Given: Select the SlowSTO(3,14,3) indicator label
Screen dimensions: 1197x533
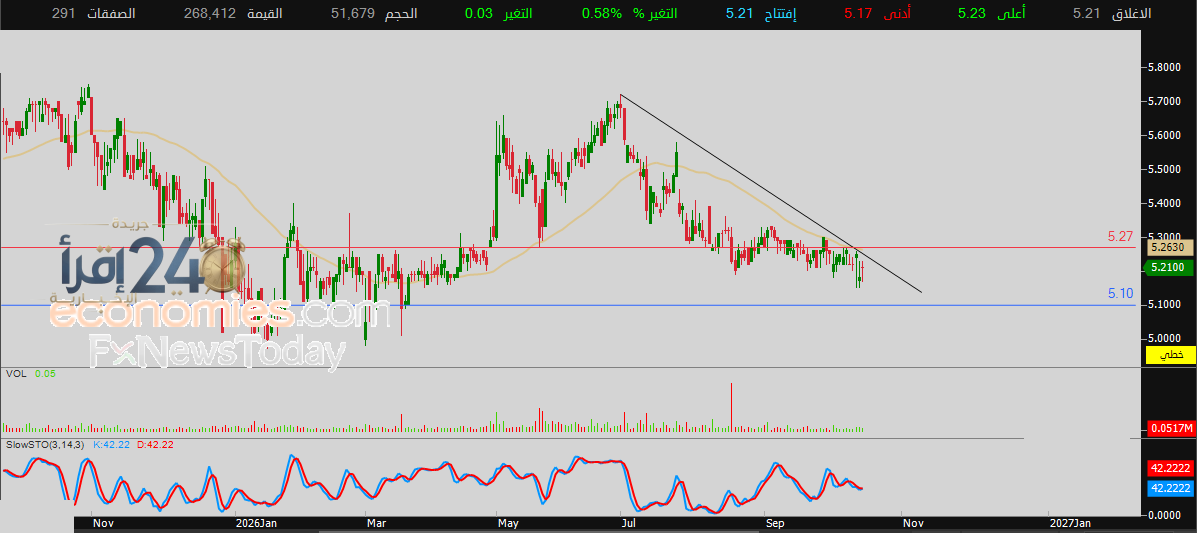Looking at the screenshot, I should pos(45,444).
